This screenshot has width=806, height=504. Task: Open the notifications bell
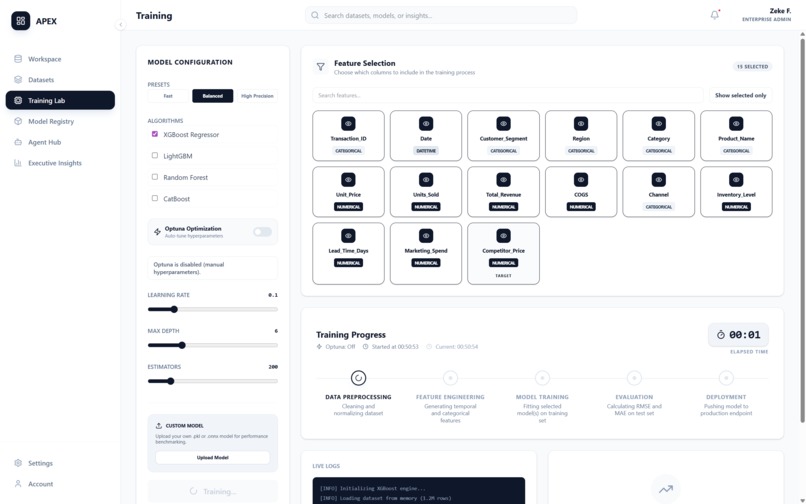tap(715, 15)
